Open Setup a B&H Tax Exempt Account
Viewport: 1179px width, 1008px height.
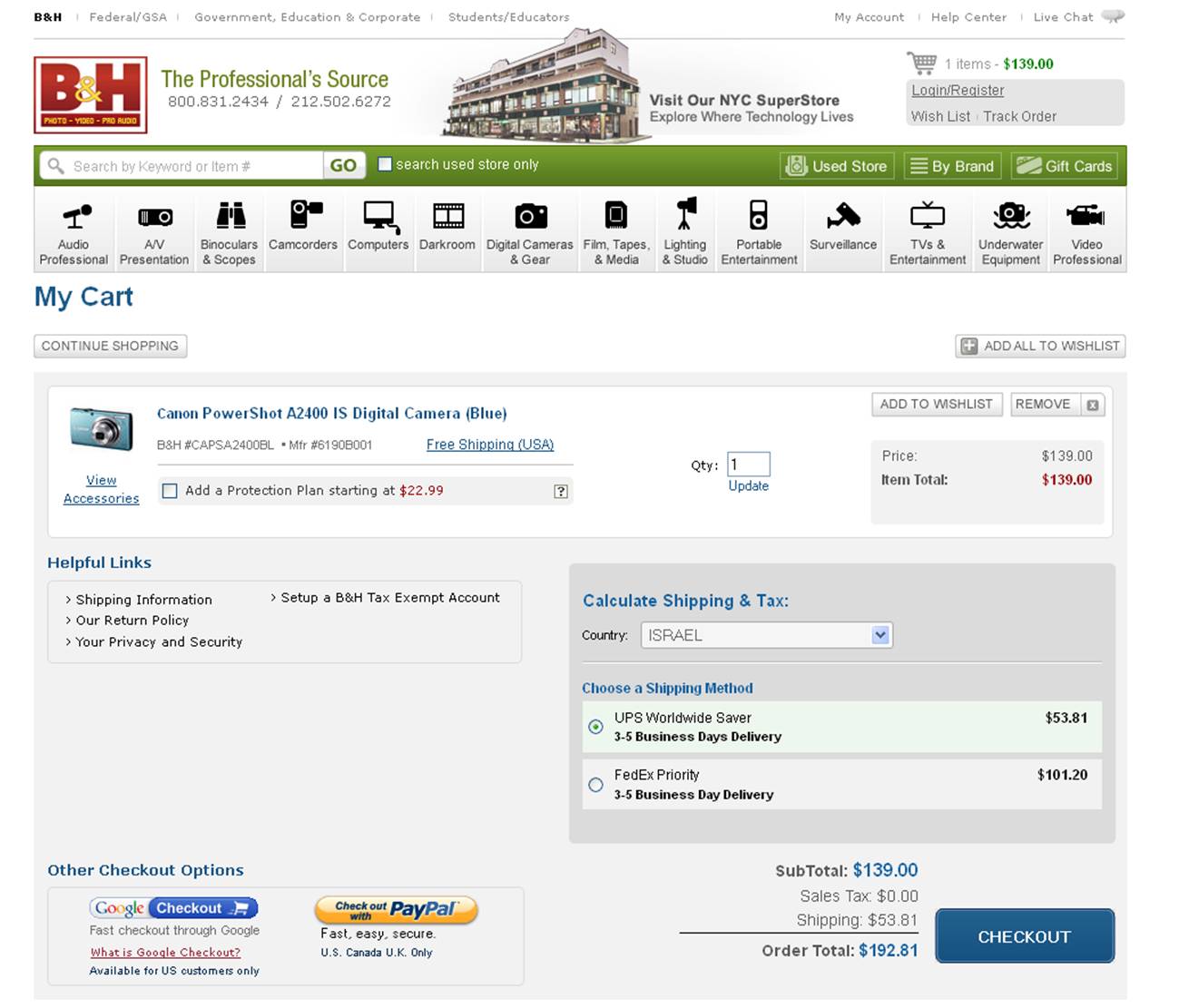click(x=390, y=598)
